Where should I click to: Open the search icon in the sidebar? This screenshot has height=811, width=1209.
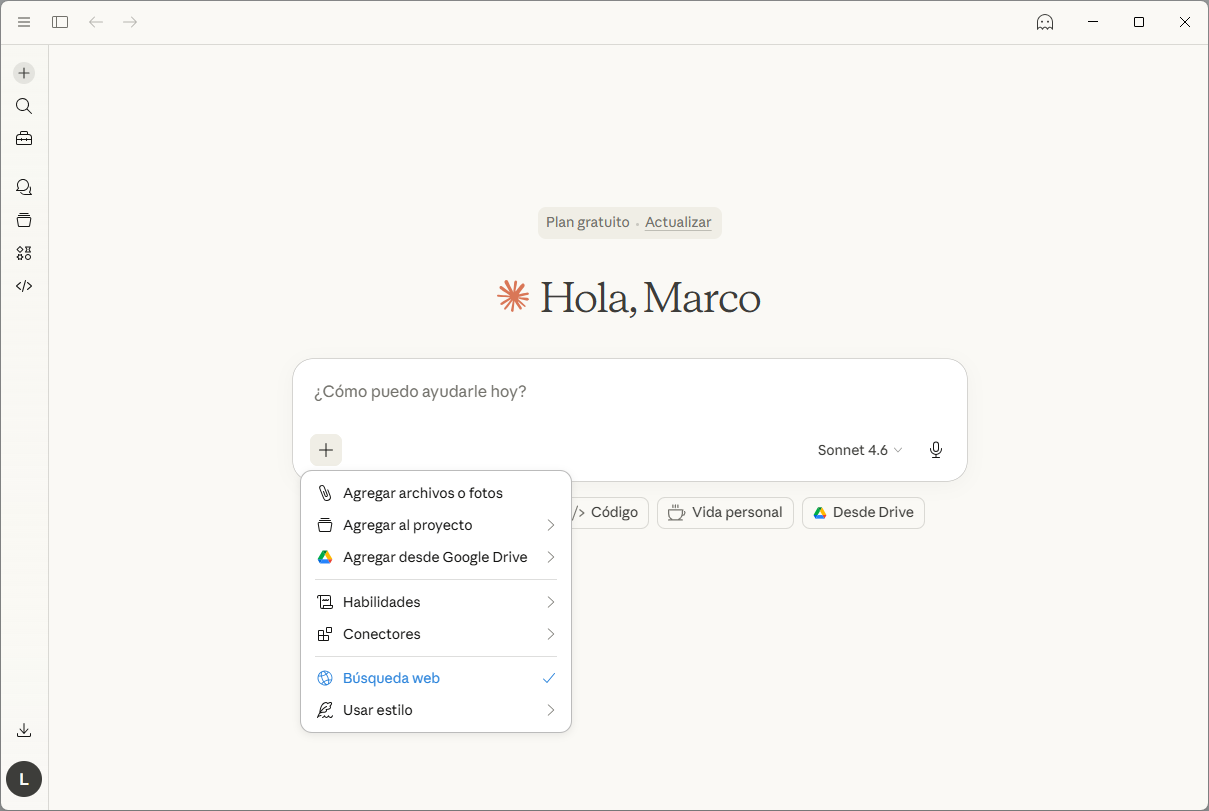click(x=24, y=106)
